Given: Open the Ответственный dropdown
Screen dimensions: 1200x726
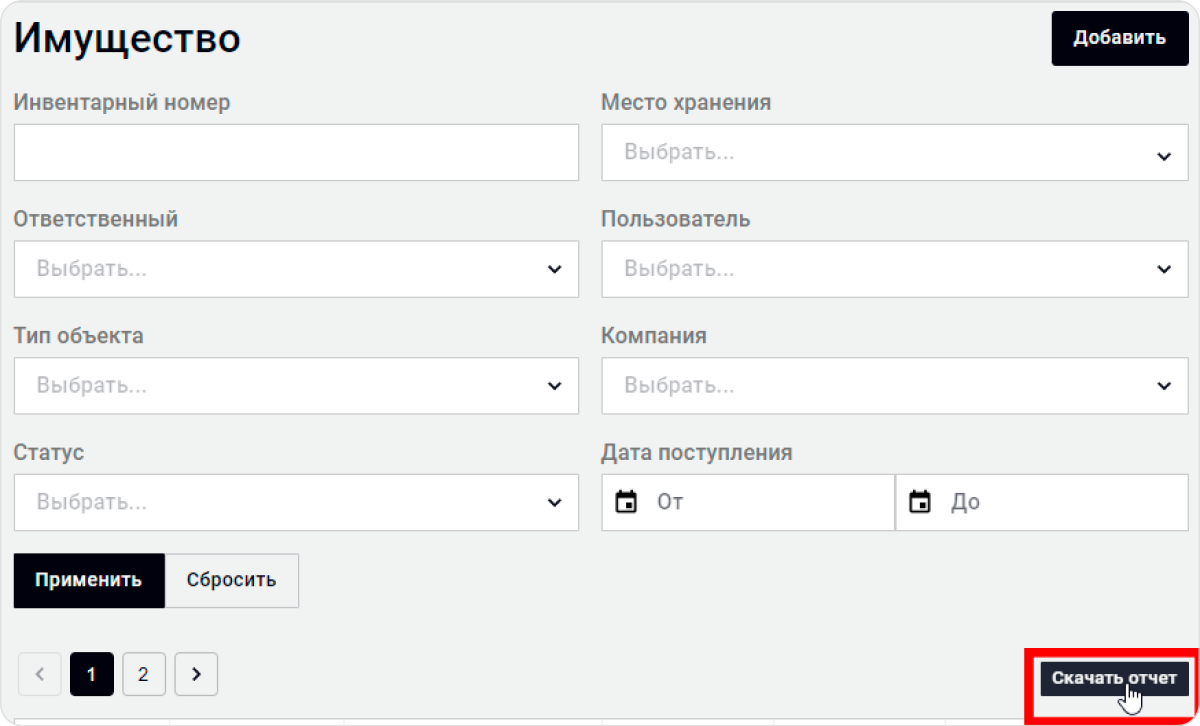Looking at the screenshot, I should click(296, 269).
